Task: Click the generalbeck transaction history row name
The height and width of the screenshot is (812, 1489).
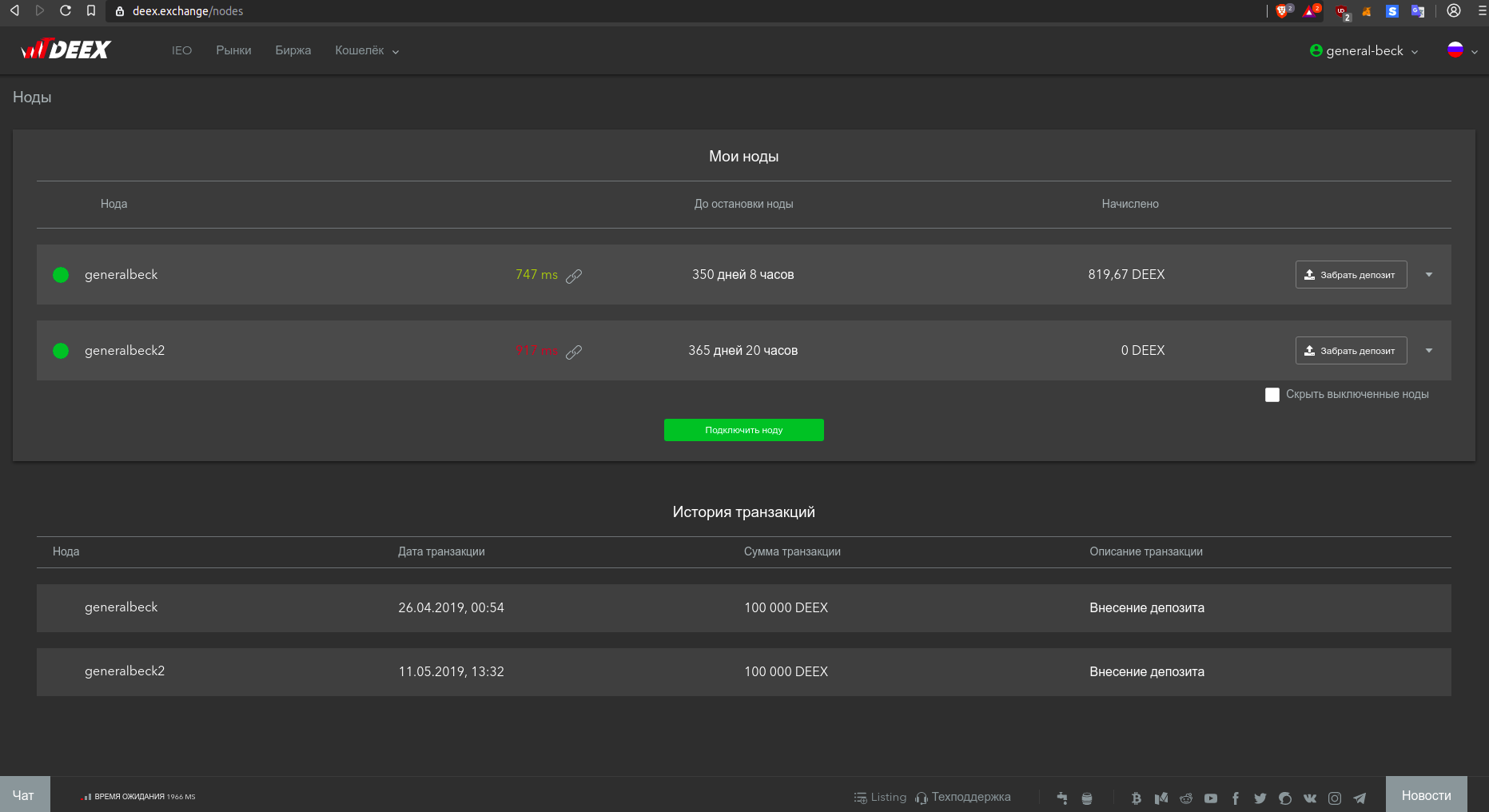Action: (x=121, y=607)
